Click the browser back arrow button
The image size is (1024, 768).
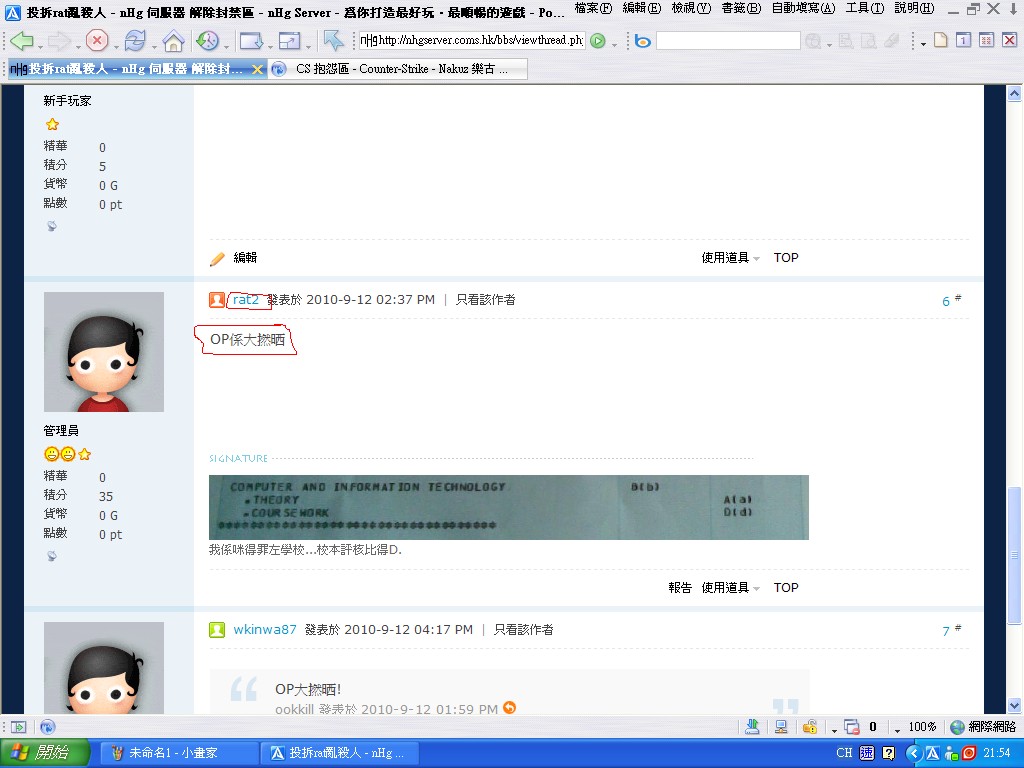pyautogui.click(x=22, y=41)
